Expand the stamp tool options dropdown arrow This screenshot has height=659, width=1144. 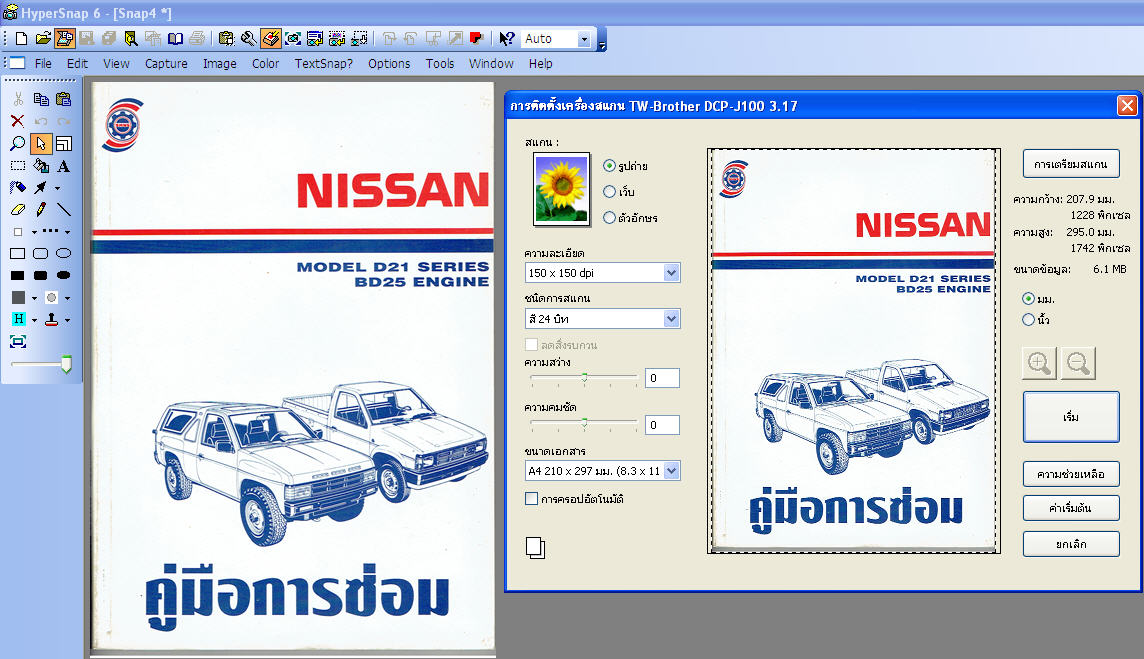click(x=68, y=320)
